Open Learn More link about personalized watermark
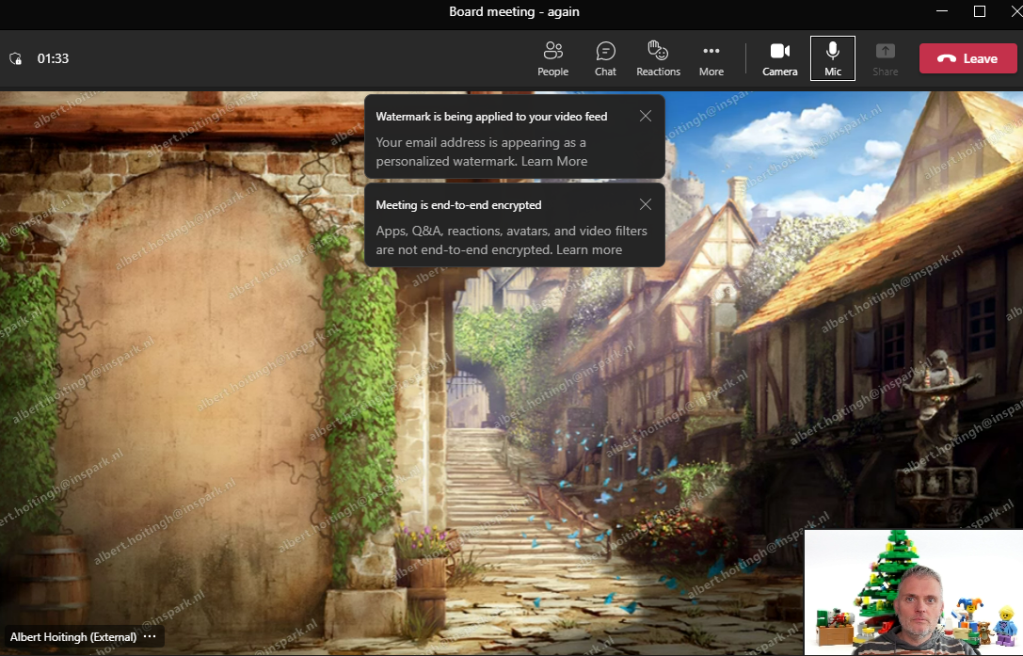The width and height of the screenshot is (1023, 656). click(554, 161)
